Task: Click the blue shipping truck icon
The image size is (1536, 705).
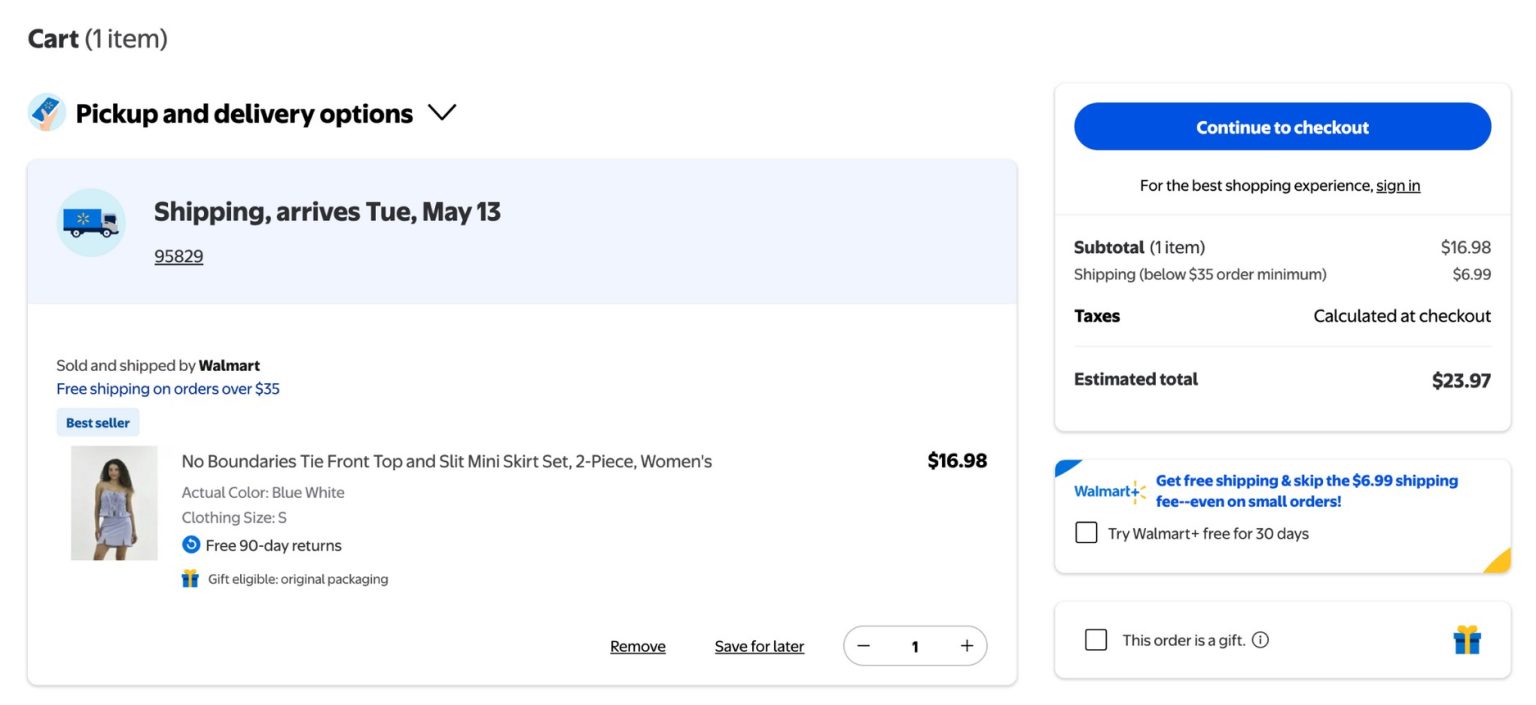Action: (90, 222)
